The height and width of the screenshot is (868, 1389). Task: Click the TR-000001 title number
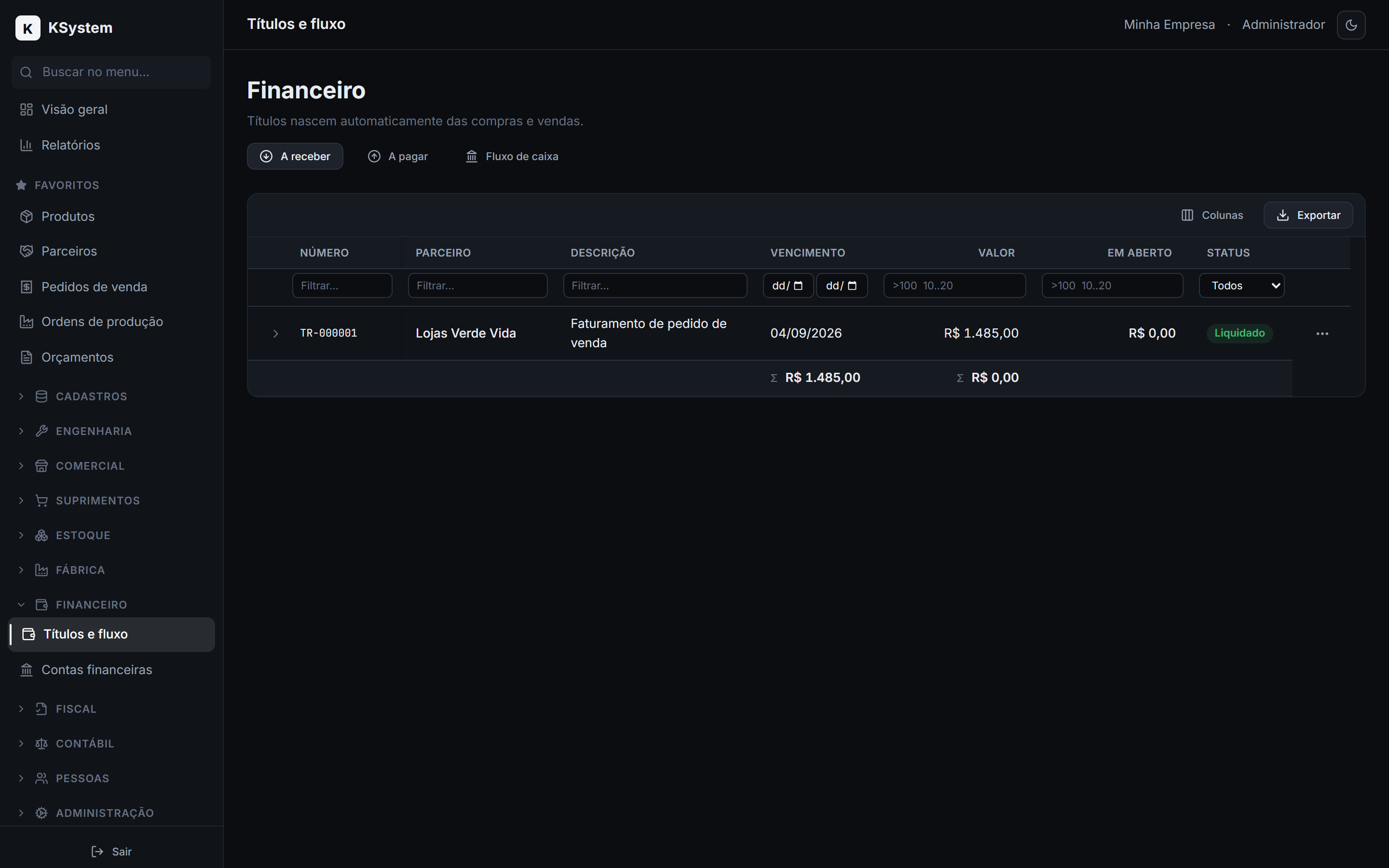[328, 334]
